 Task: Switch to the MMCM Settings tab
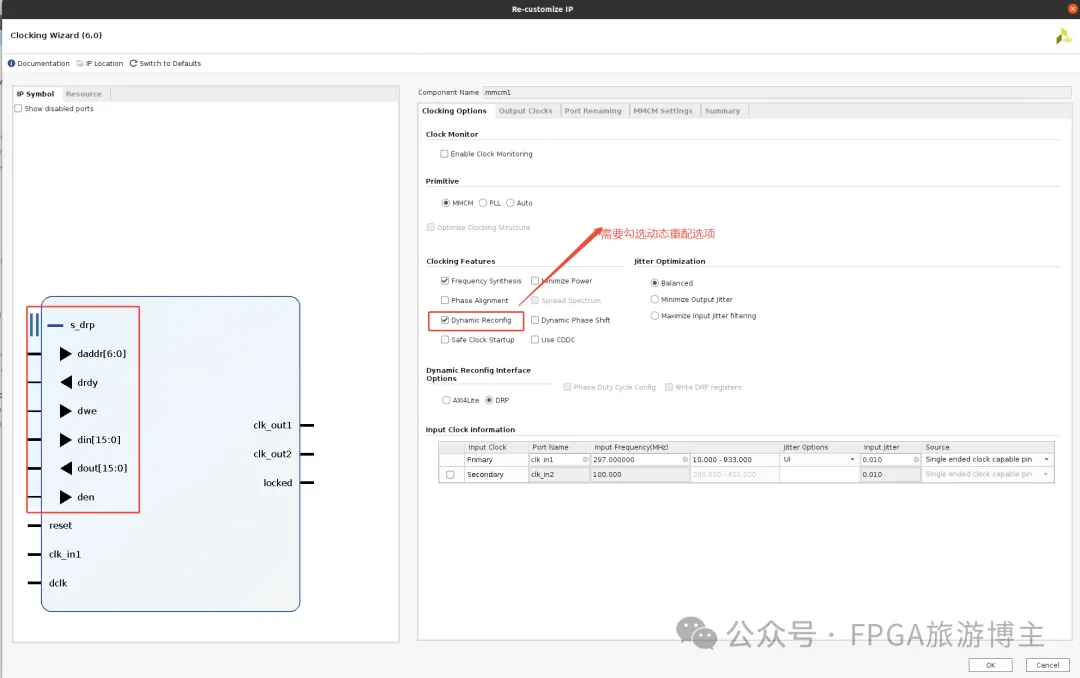[x=663, y=111]
